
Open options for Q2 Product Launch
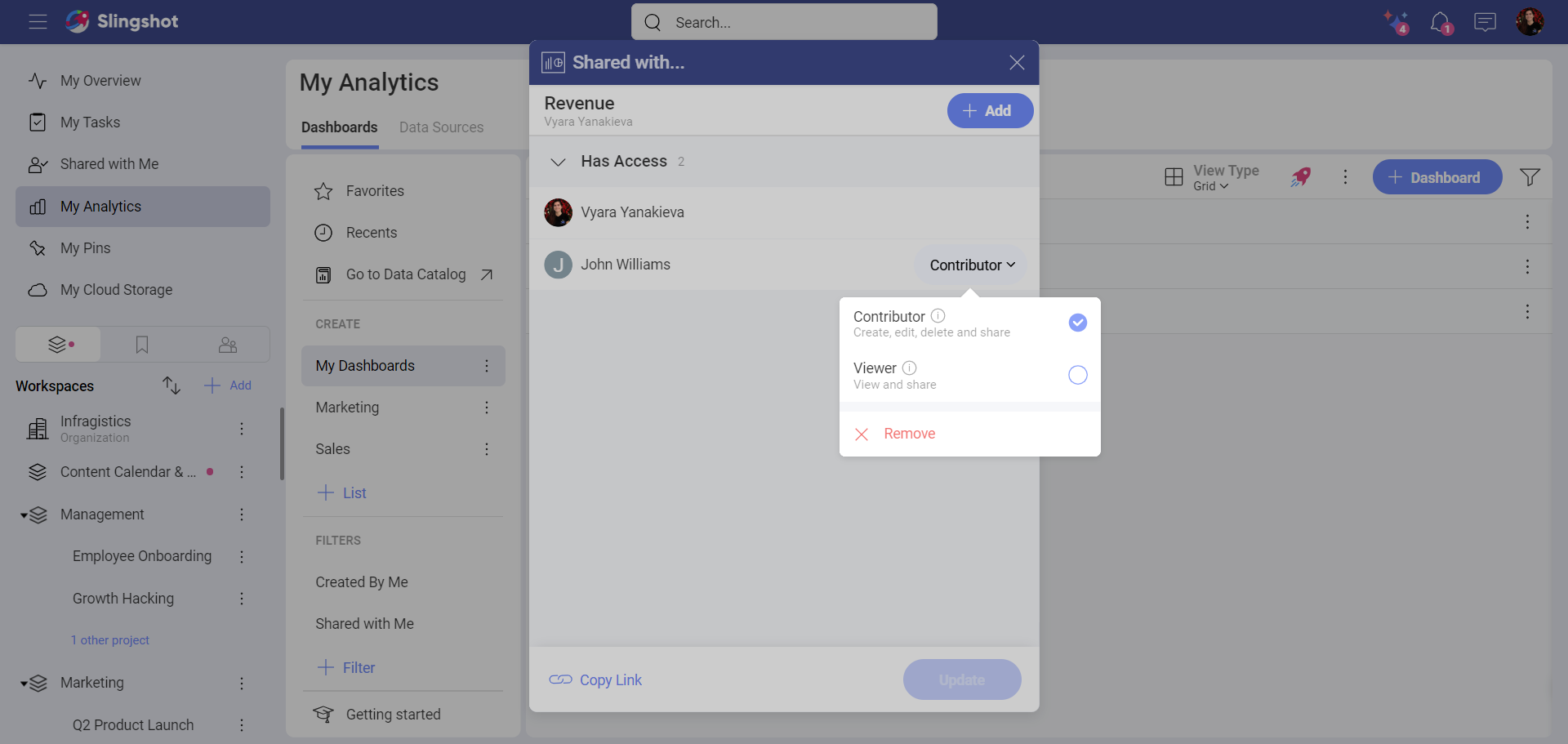pyautogui.click(x=242, y=725)
